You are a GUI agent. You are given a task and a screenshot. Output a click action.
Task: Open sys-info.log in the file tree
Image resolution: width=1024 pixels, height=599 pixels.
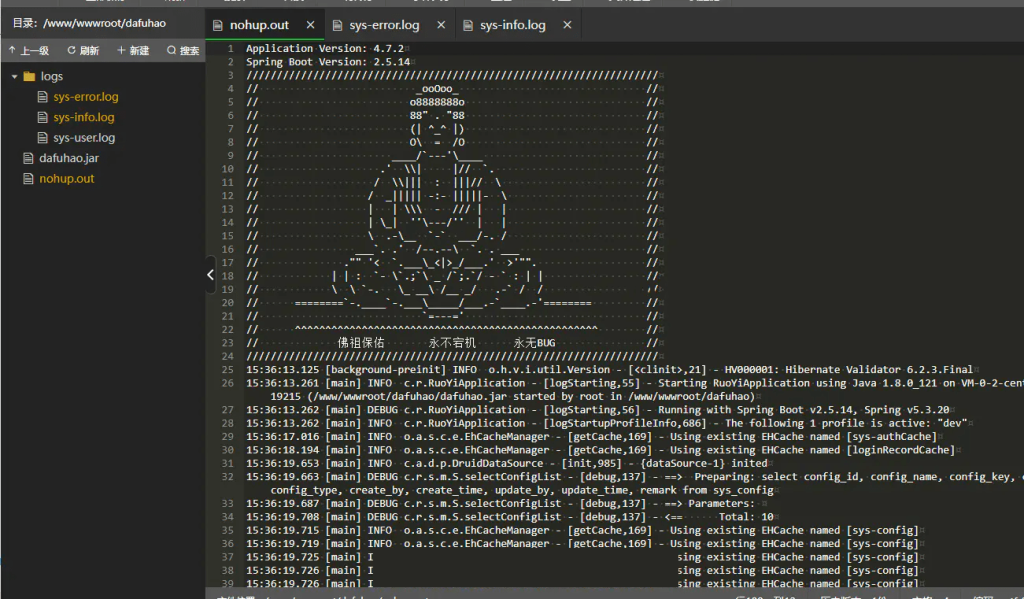click(84, 118)
